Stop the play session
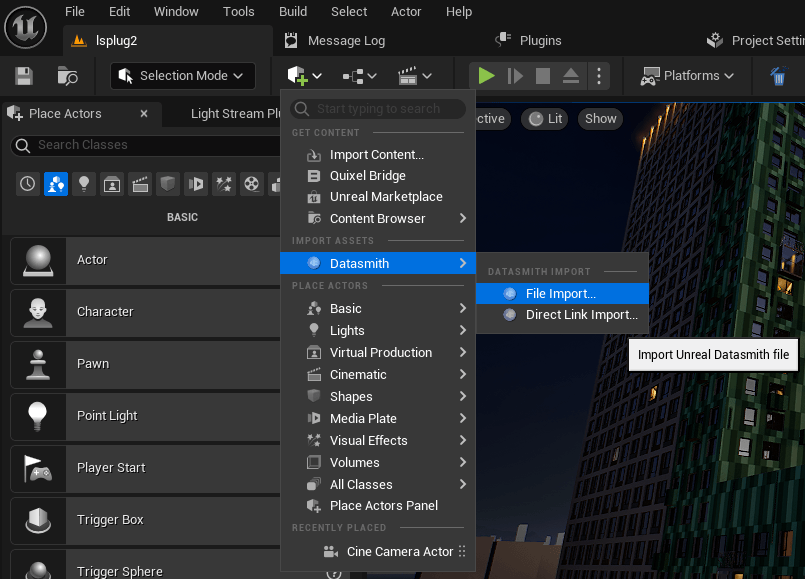This screenshot has height=579, width=805. pyautogui.click(x=543, y=76)
